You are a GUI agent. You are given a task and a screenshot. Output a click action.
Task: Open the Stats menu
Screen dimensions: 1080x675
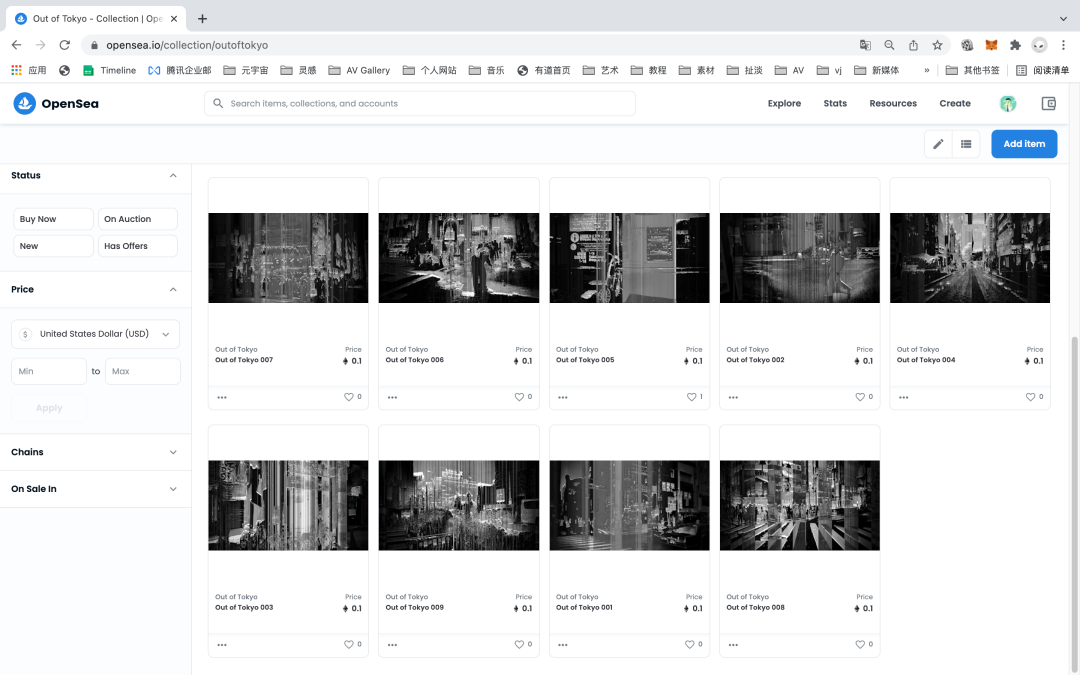click(835, 103)
